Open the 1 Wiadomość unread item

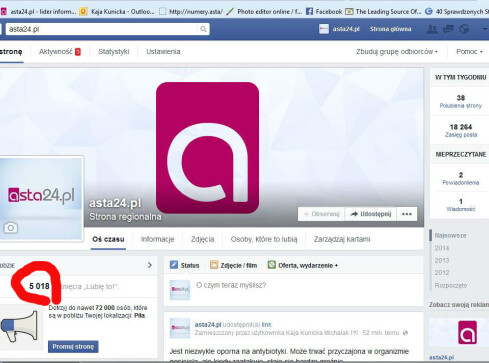tap(461, 205)
